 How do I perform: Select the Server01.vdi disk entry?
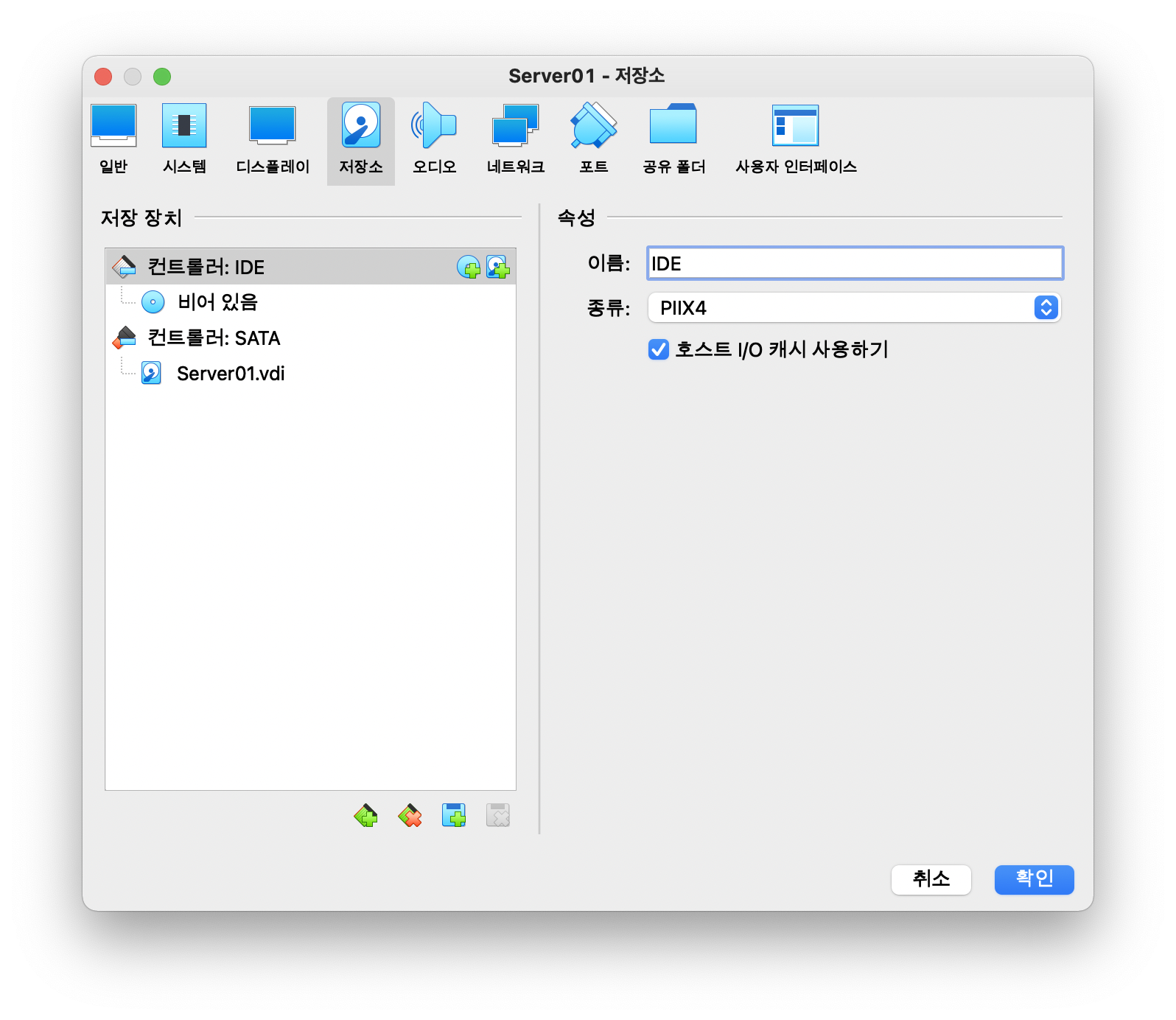coord(310,373)
